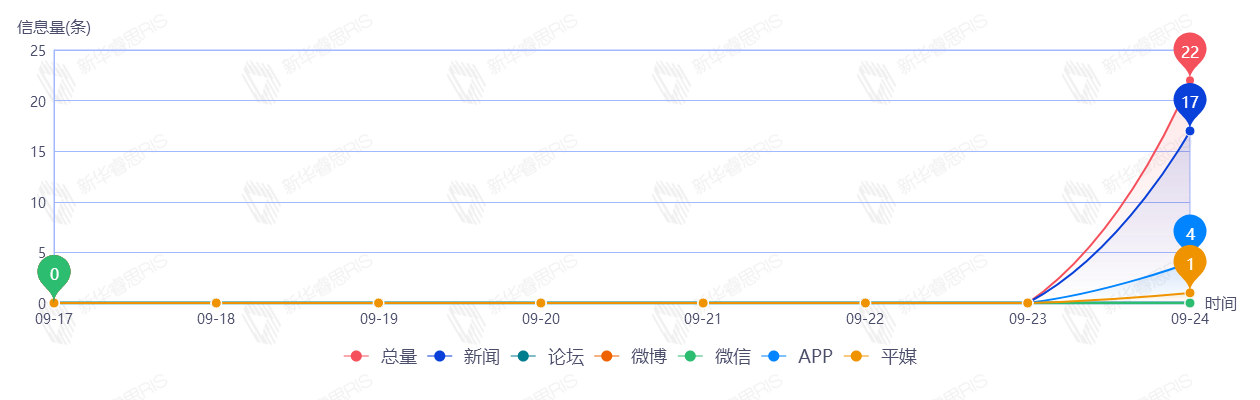Click the green 微信 point at 09-24
Screen dimensions: 1260x400
point(1190,303)
